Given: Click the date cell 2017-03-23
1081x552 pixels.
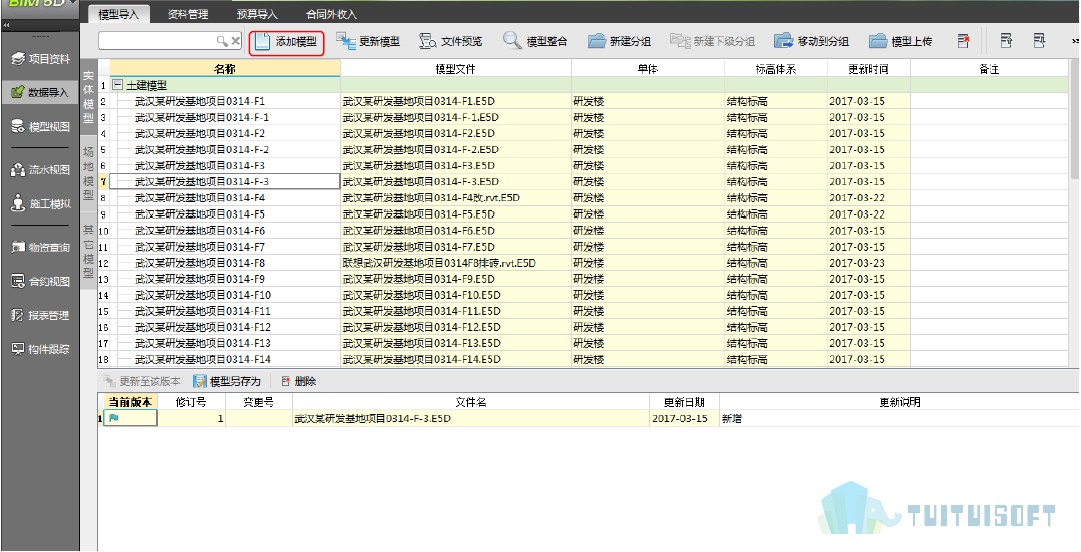Looking at the screenshot, I should (869, 263).
